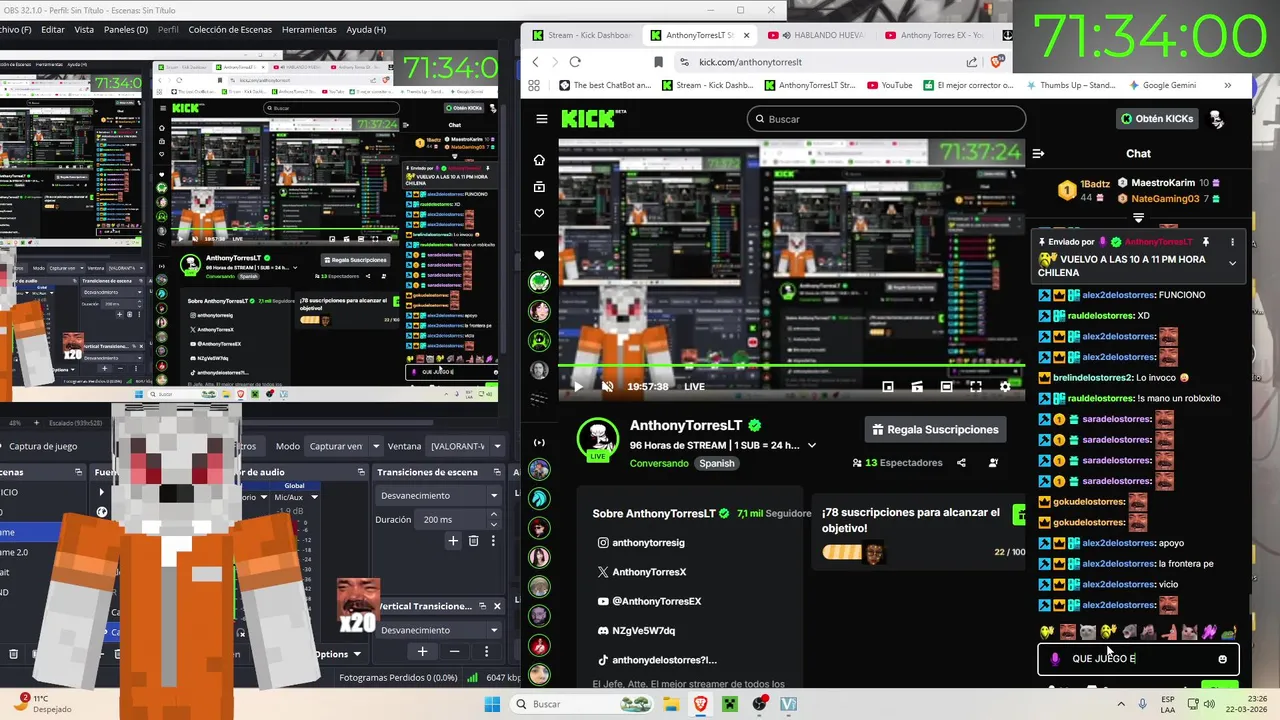Click the Obtén KICKs button
Screen dimensions: 1280x720
1157,119
